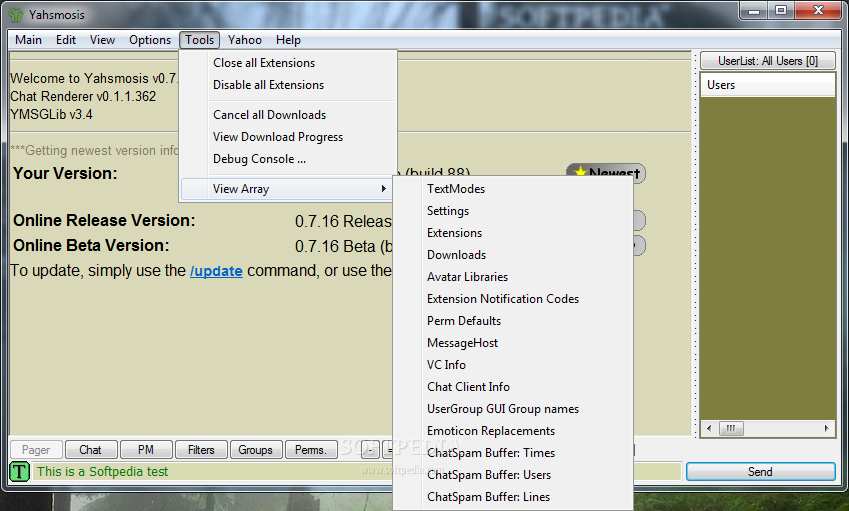Click the Your Version label
This screenshot has width=849, height=511.
coord(65,173)
